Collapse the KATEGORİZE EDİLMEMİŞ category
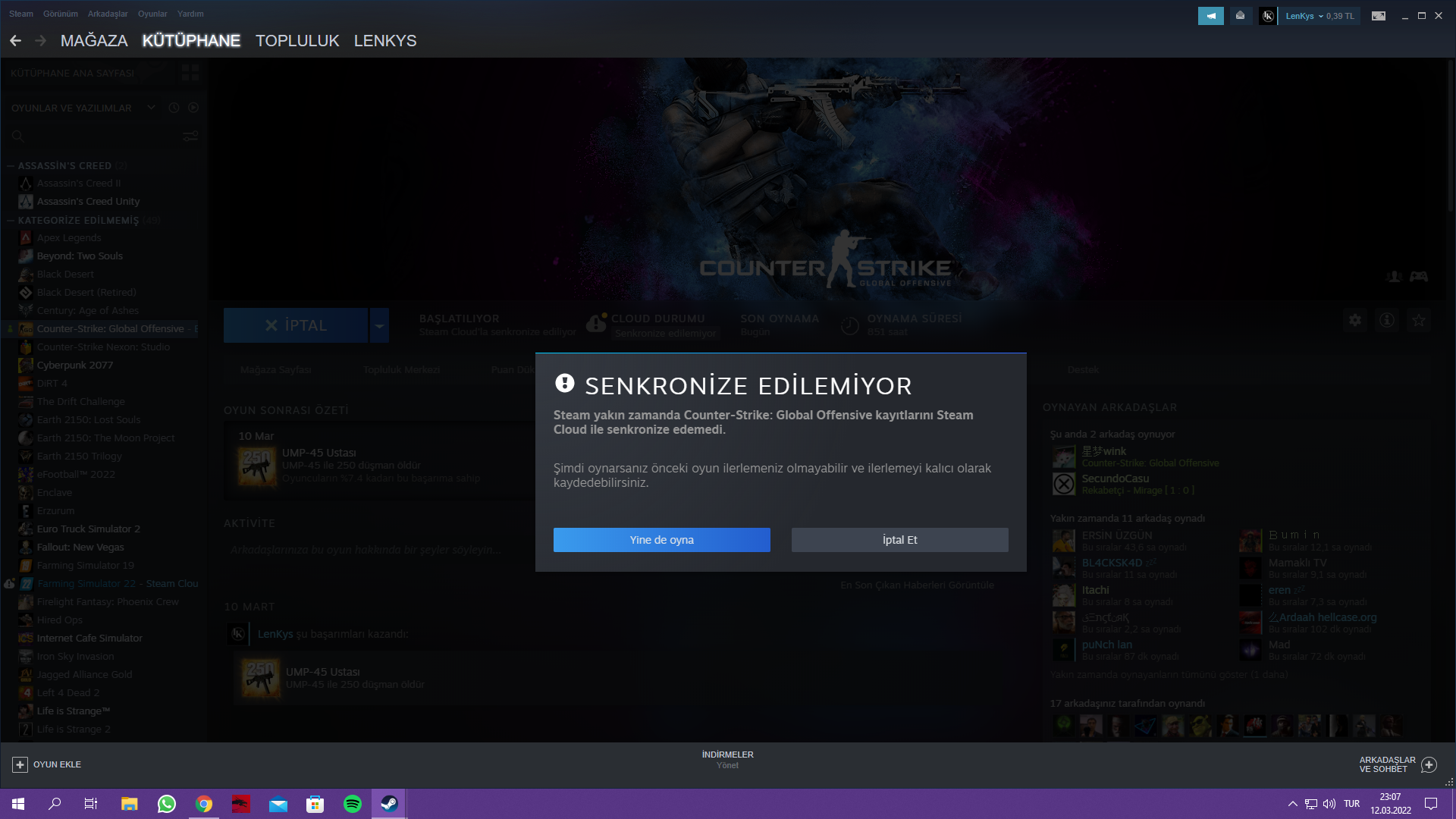 pos(11,221)
